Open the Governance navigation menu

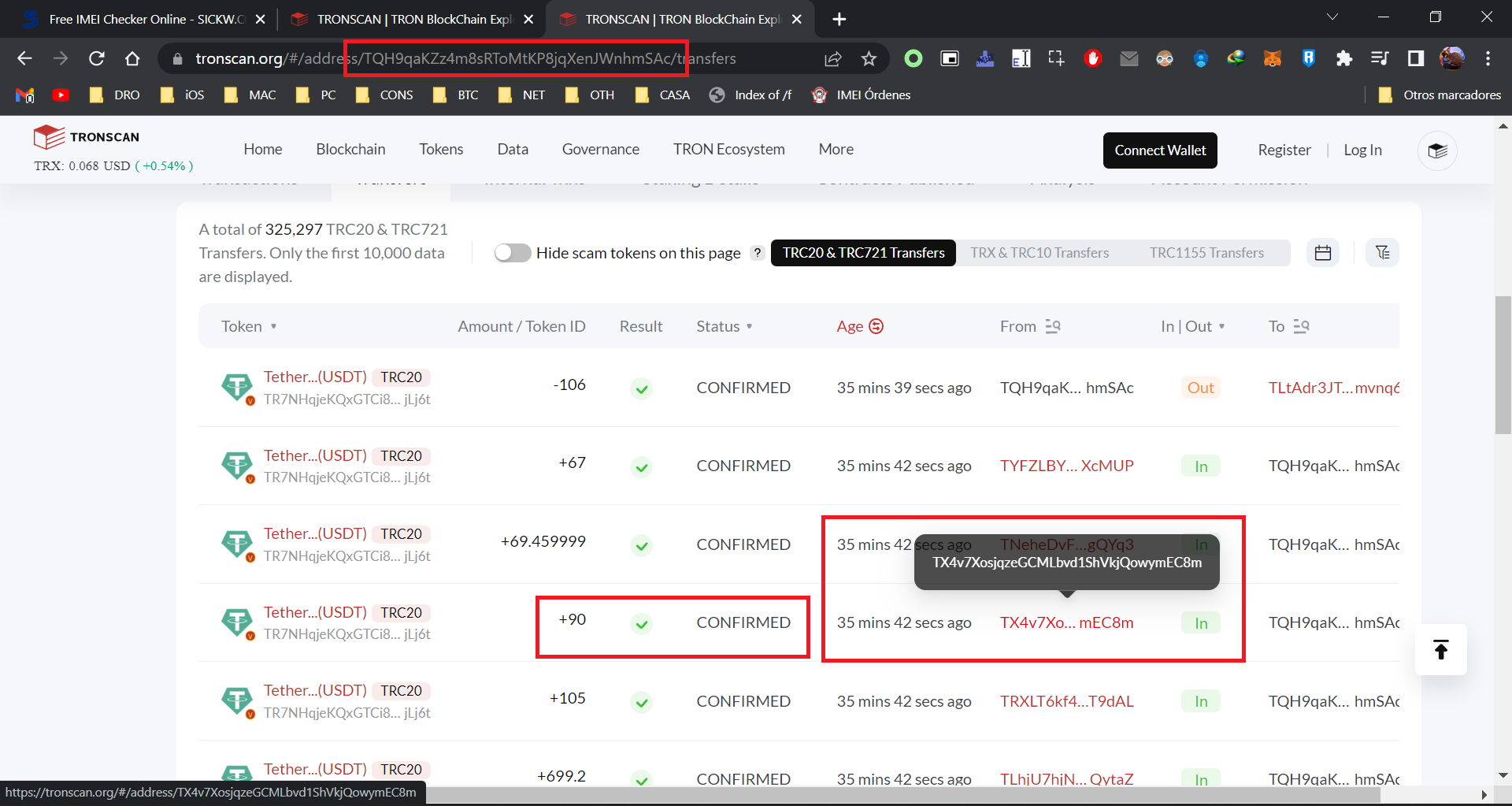tap(600, 150)
